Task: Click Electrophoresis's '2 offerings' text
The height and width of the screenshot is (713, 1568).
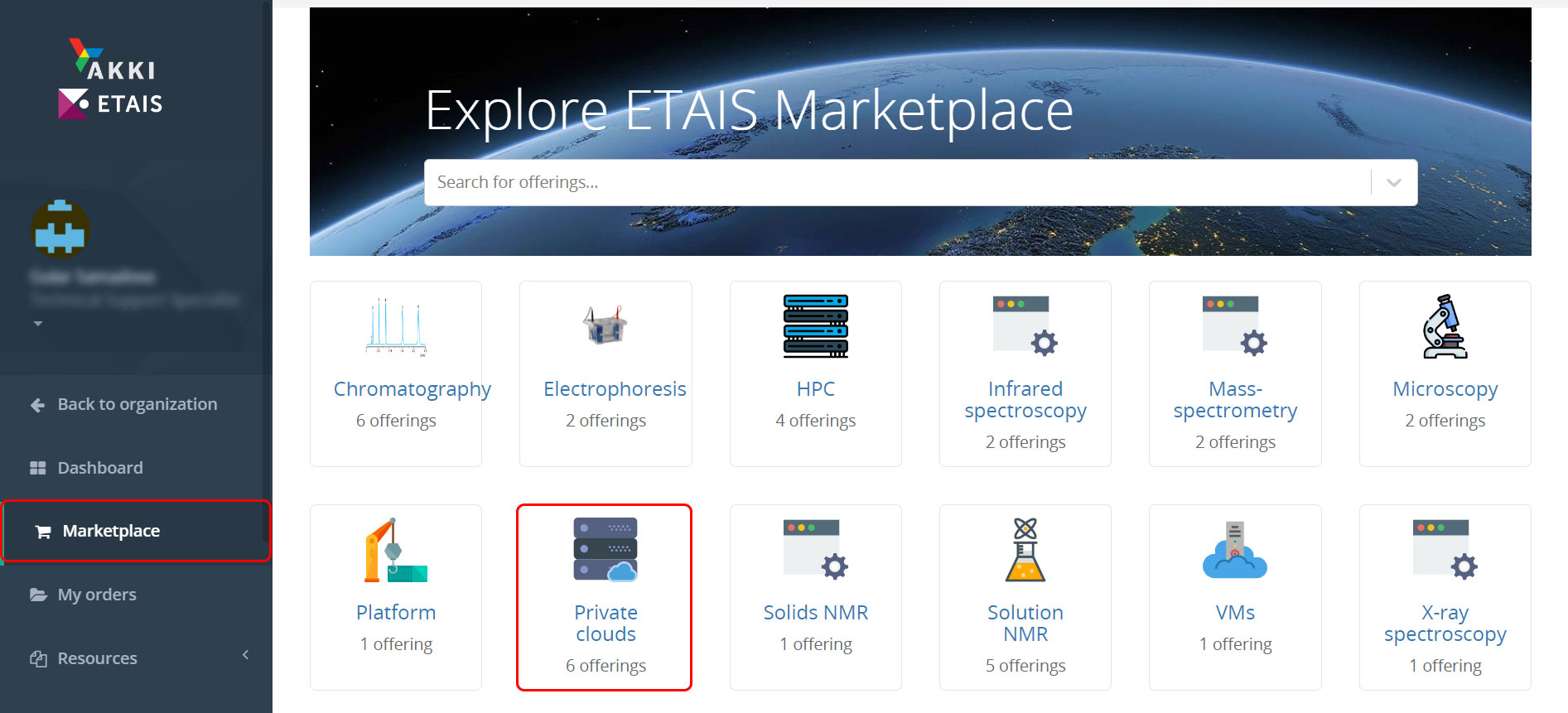Action: [x=605, y=421]
